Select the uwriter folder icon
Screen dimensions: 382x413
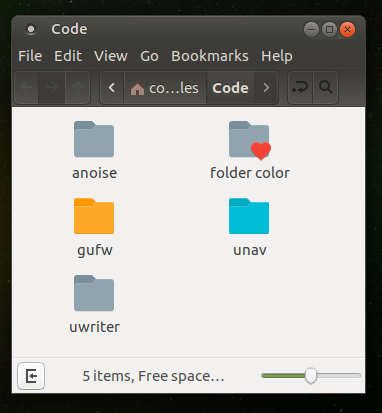[x=94, y=293]
